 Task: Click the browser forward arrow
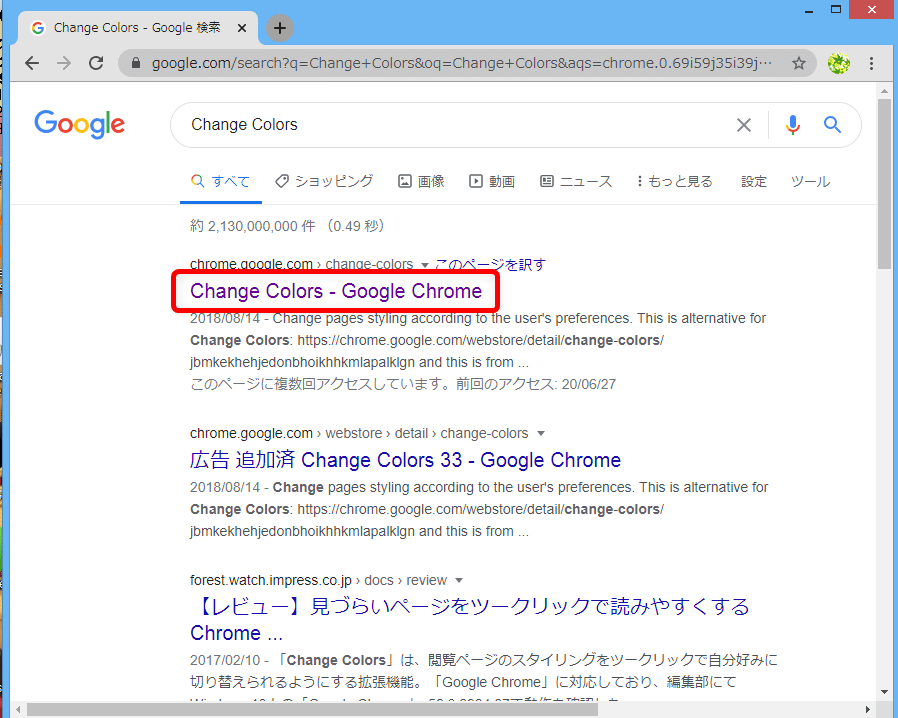(x=64, y=63)
